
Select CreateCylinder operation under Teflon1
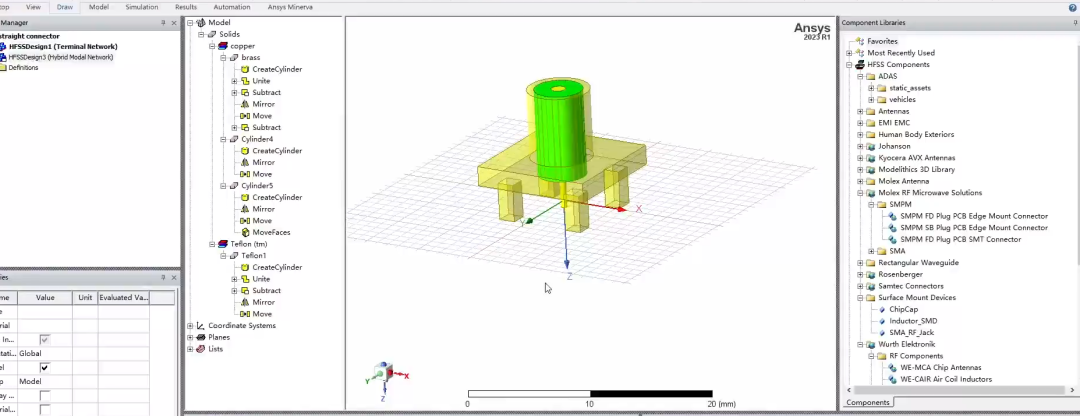277,267
